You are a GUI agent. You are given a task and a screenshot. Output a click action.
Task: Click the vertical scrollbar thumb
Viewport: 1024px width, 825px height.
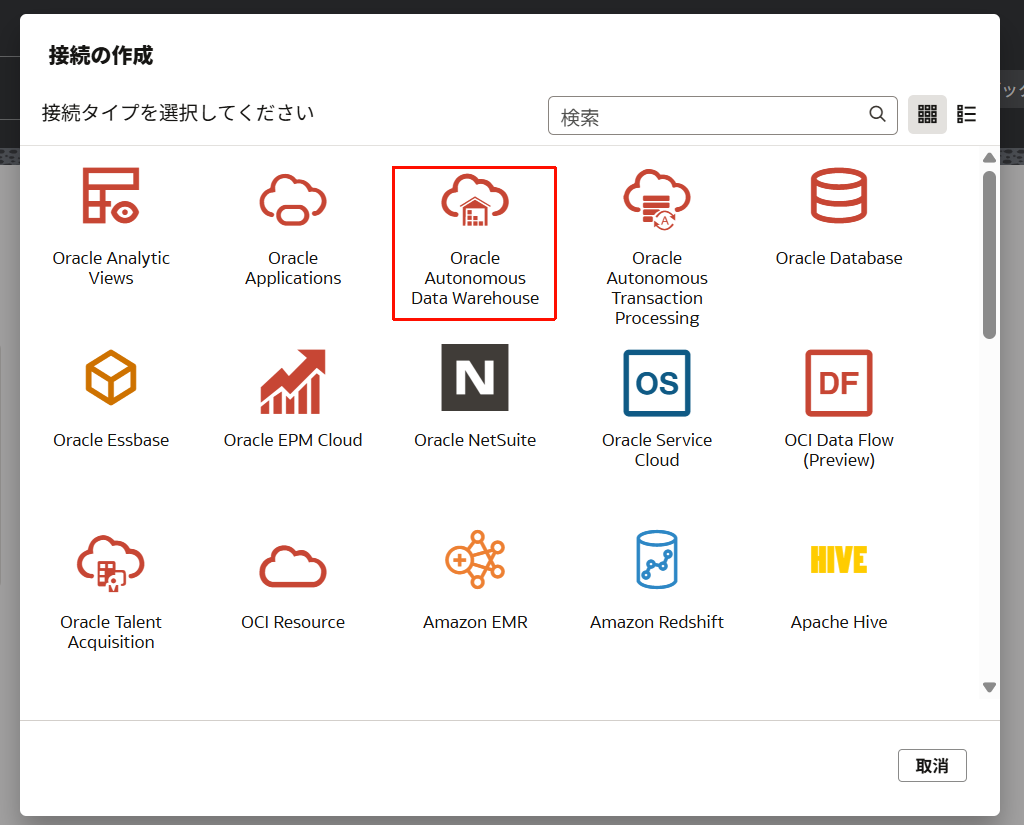coord(989,255)
